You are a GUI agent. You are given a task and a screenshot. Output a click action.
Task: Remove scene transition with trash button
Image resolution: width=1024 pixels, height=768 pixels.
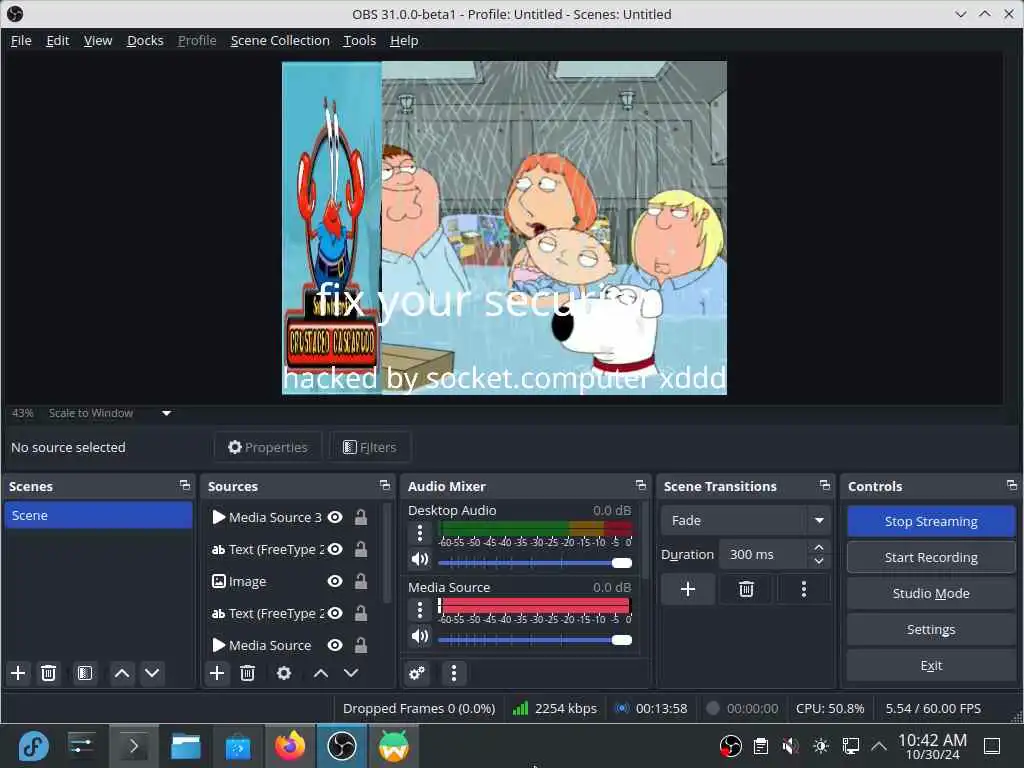pos(746,589)
